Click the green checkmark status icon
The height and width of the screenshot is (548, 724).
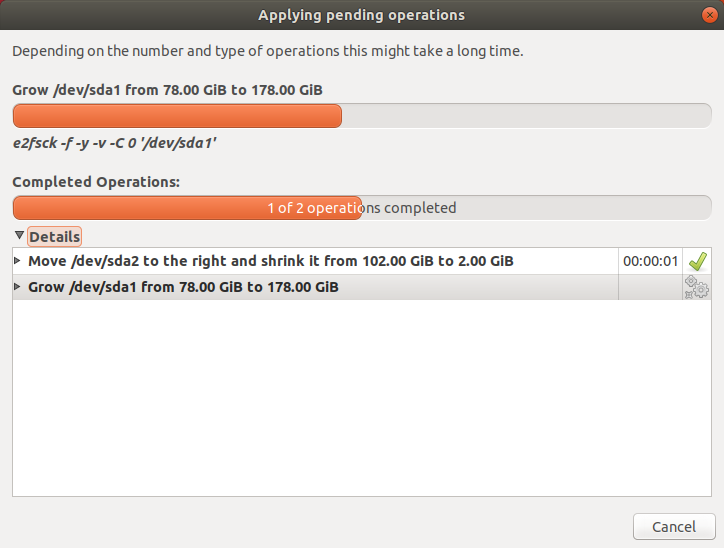pyautogui.click(x=698, y=261)
